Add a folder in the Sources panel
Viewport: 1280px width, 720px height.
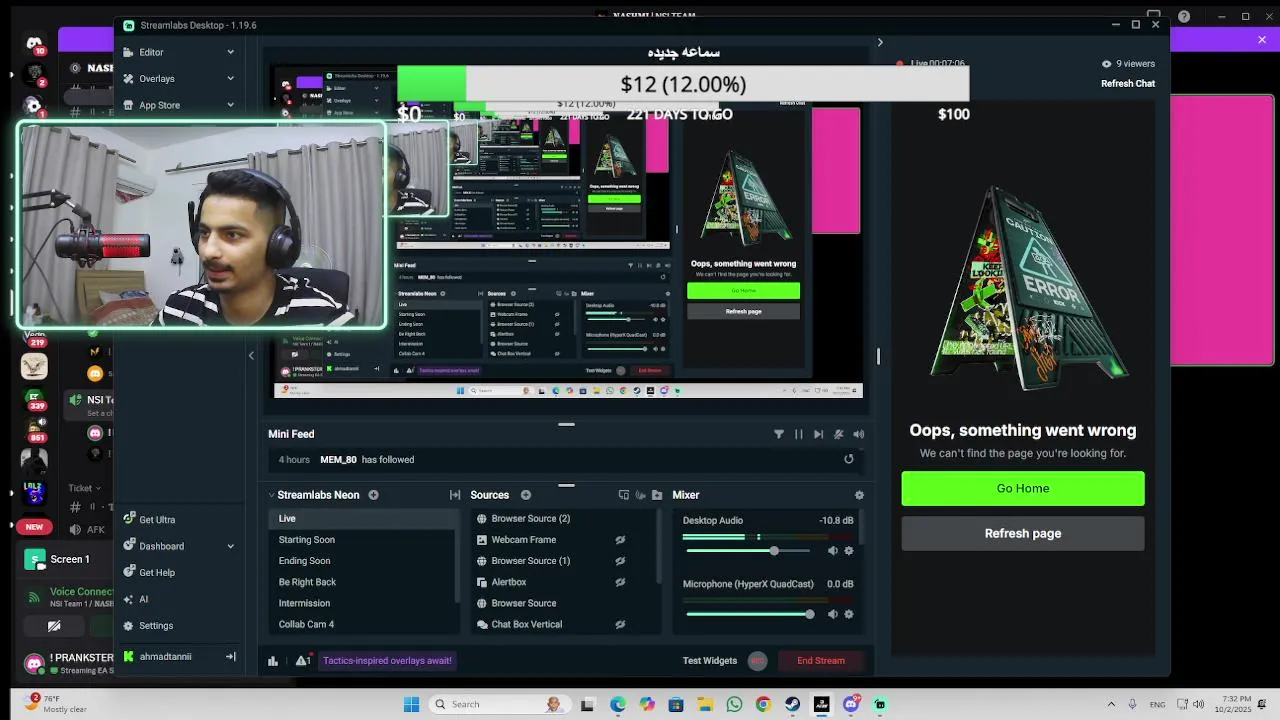pos(657,495)
